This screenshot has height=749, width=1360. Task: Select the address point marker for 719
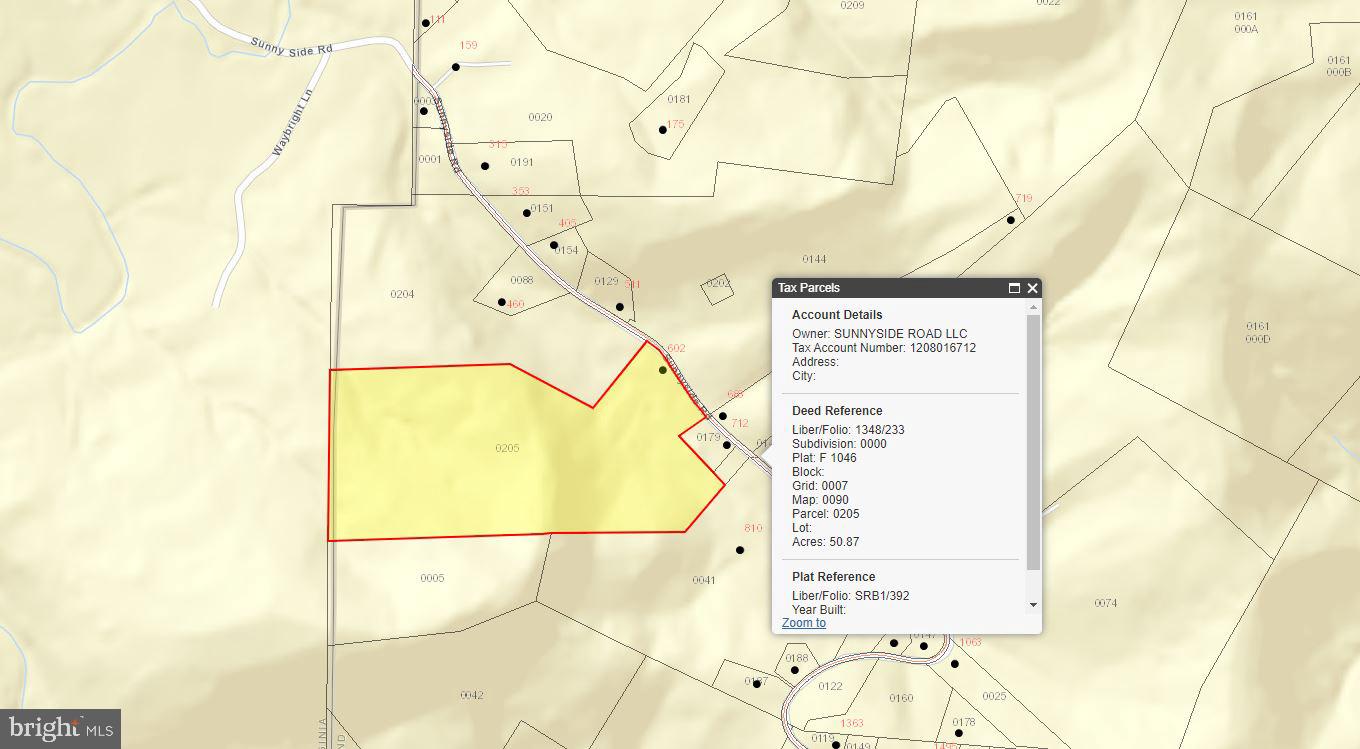point(1011,220)
